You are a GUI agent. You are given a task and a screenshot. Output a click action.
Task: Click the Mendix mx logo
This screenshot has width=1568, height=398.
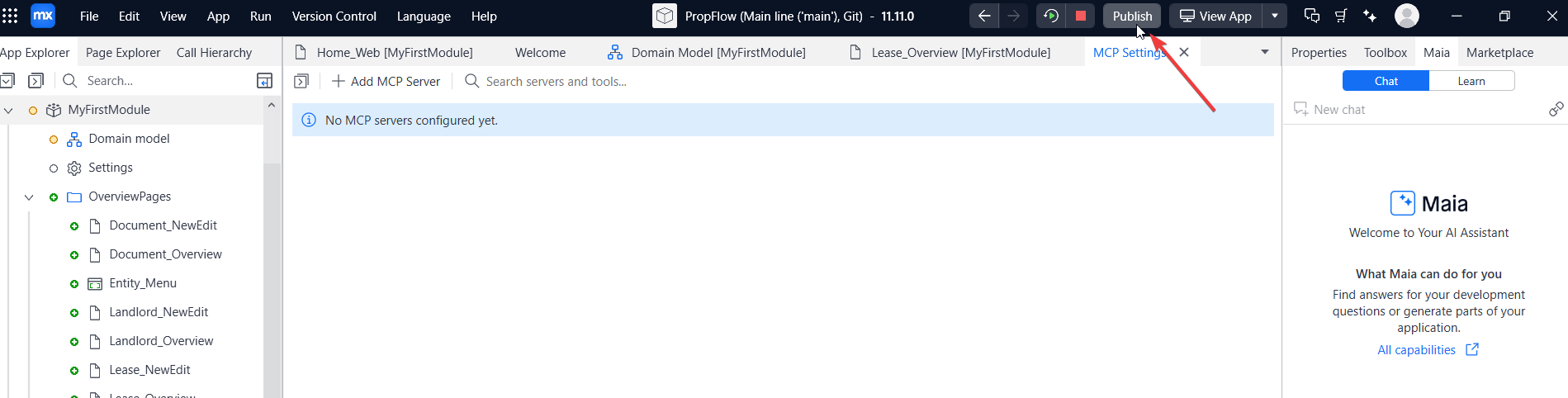43,16
